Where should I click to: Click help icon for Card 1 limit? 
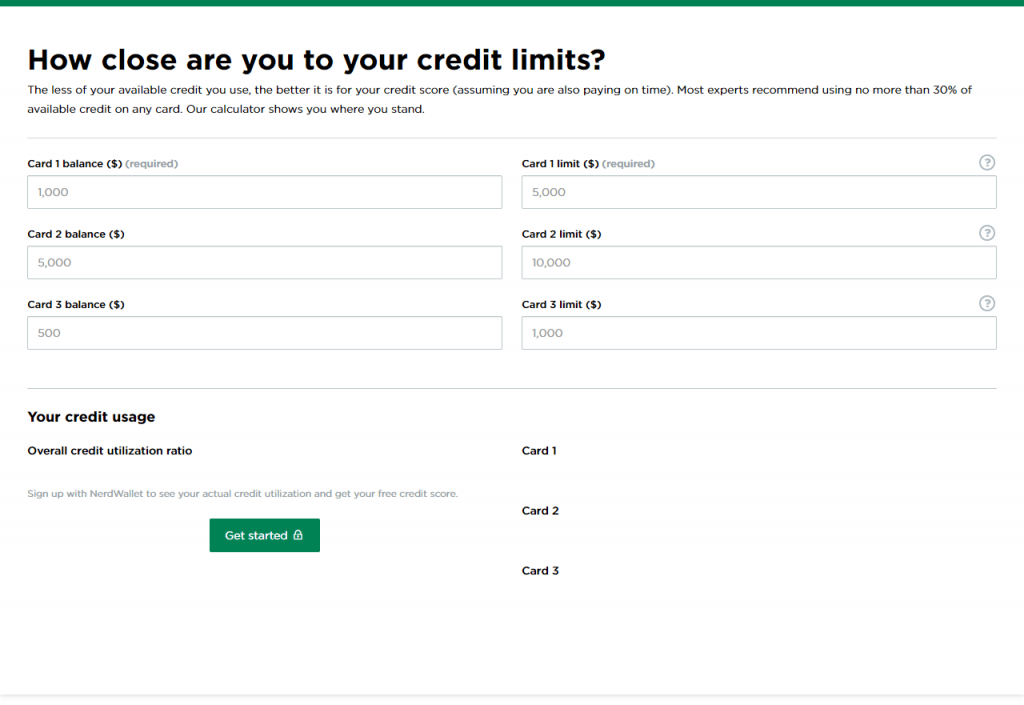coord(987,163)
